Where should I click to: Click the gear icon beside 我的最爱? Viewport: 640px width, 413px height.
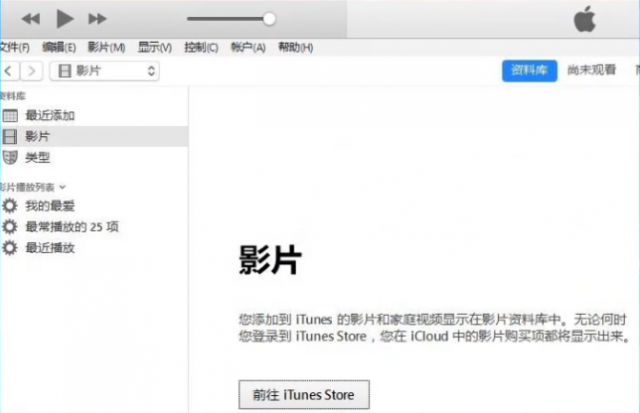[x=10, y=206]
